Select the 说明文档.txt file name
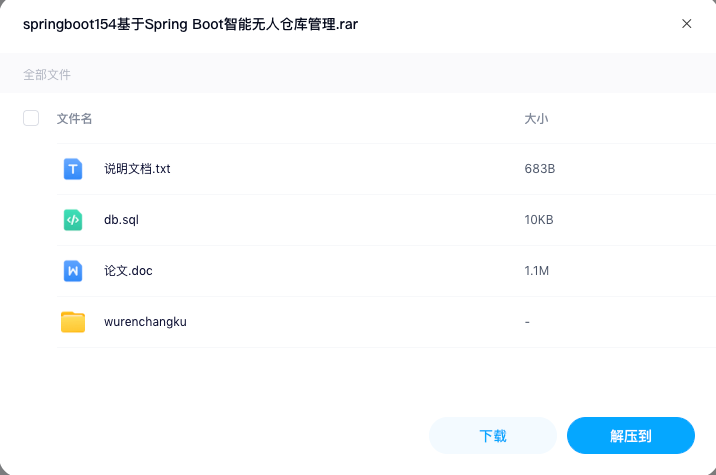Image resolution: width=716 pixels, height=475 pixels. [137, 169]
